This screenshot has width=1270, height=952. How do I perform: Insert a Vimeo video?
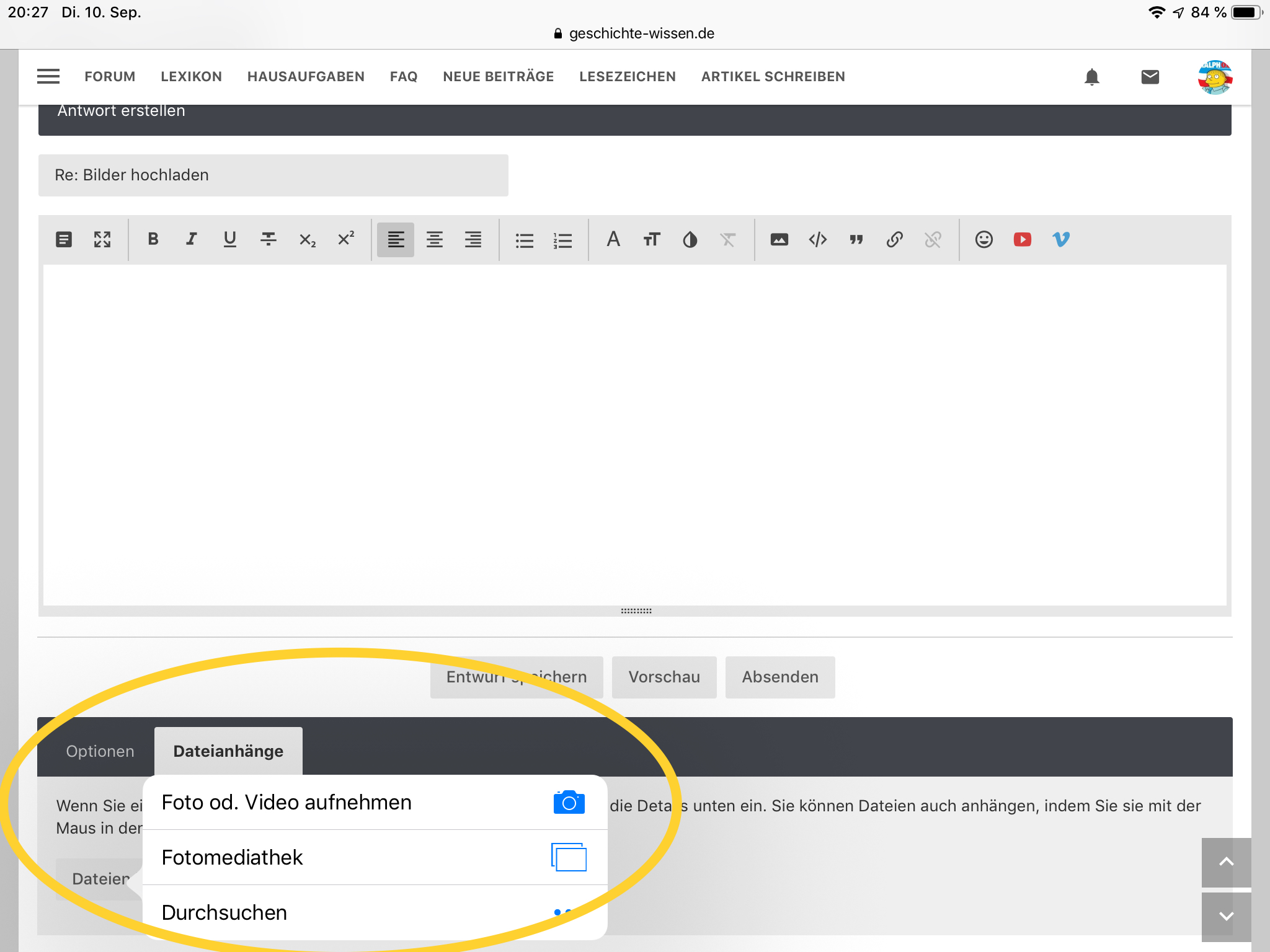(x=1060, y=239)
